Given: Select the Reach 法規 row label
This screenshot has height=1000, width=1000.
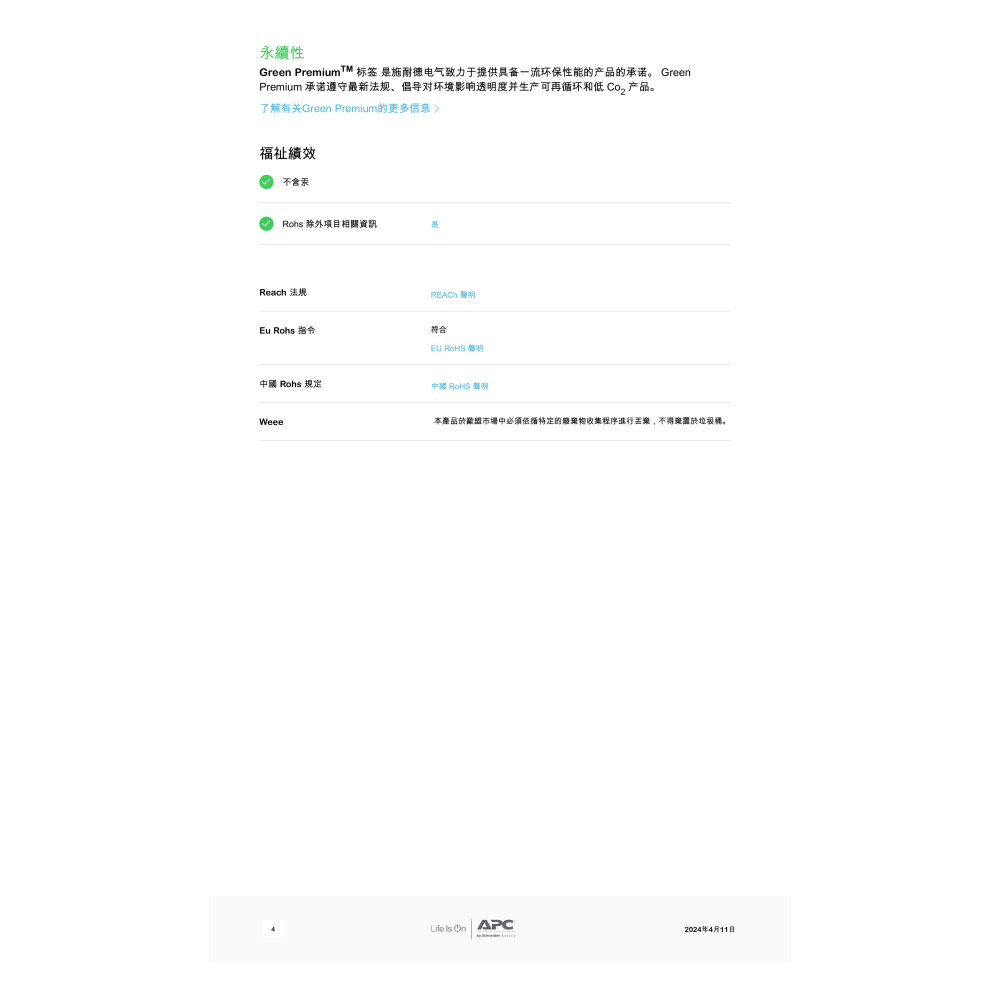Looking at the screenshot, I should coord(282,292).
